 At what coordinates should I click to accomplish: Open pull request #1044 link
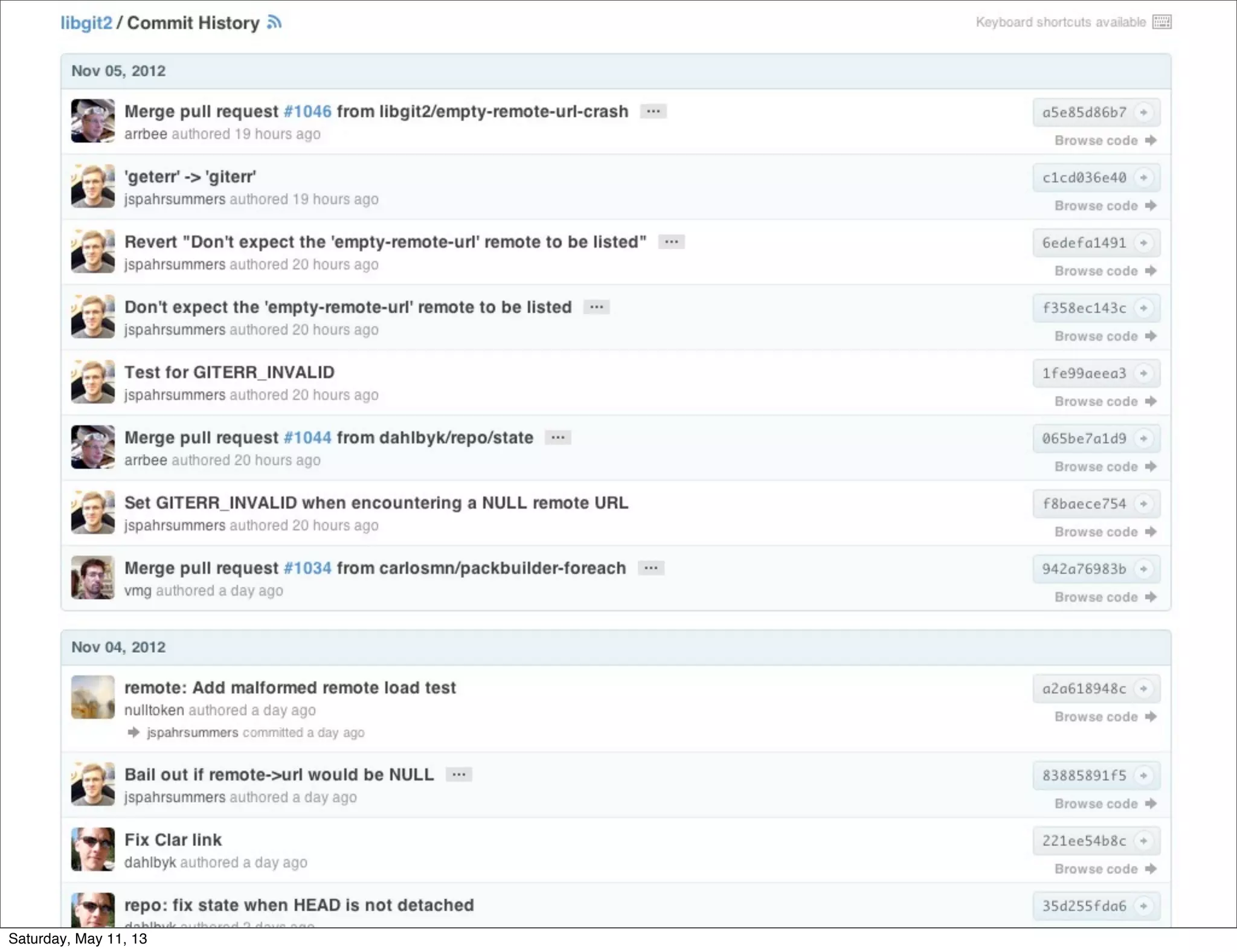tap(307, 437)
